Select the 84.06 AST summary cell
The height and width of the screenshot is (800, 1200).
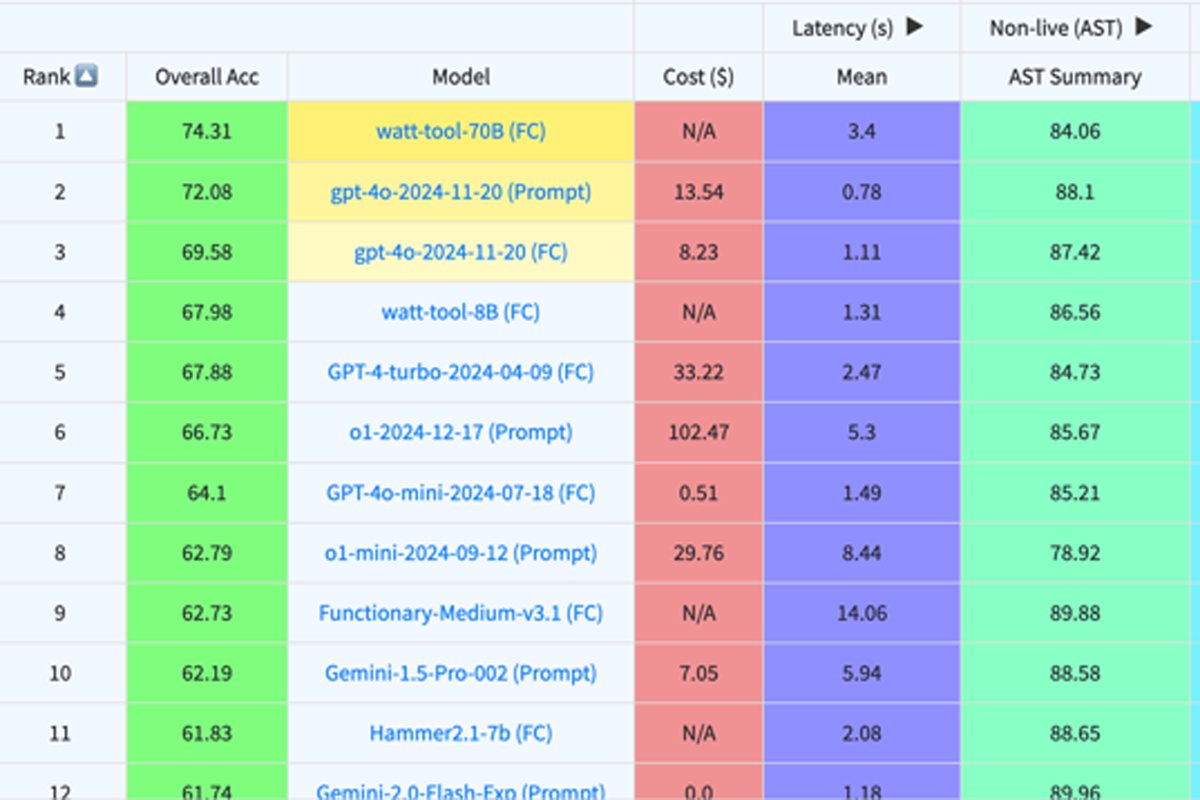point(1075,131)
